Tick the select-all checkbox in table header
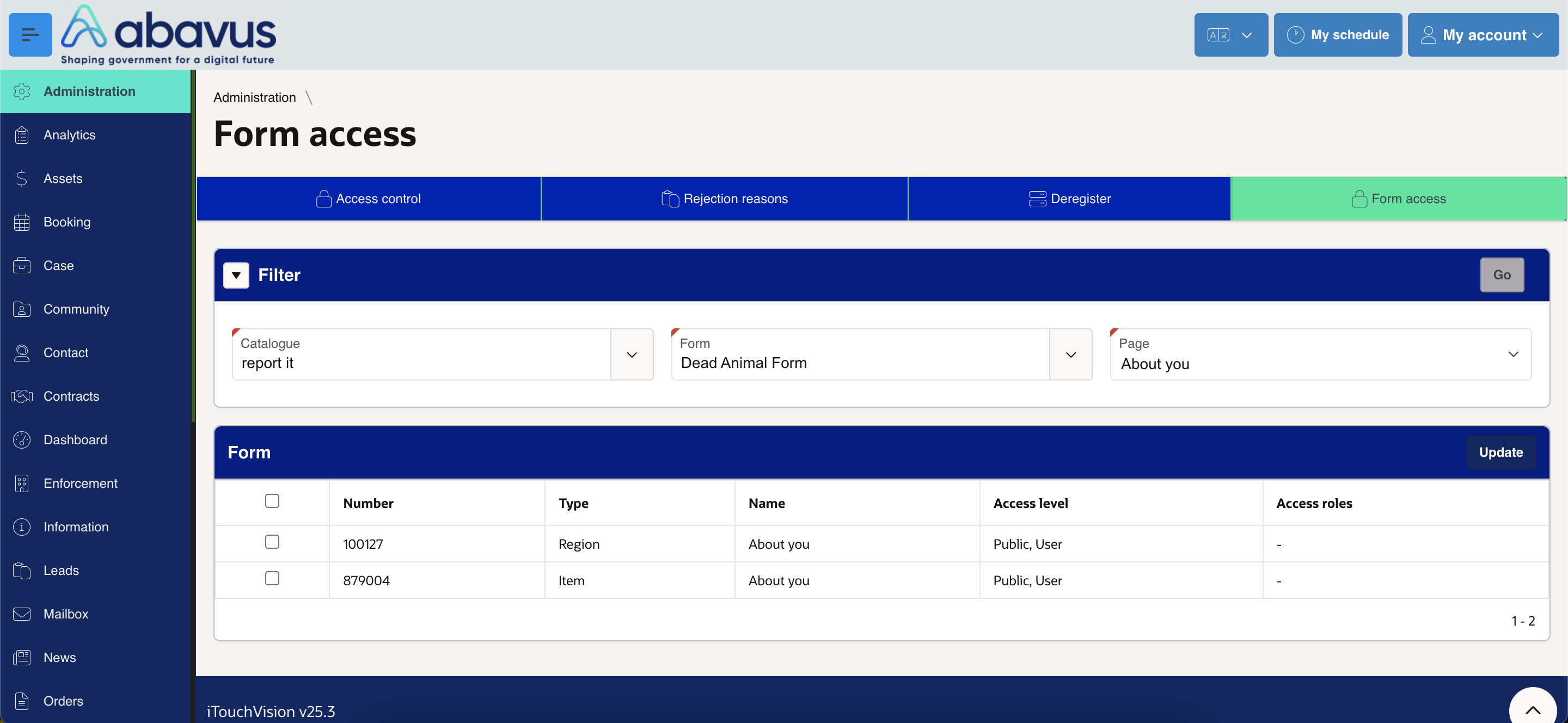Image resolution: width=1568 pixels, height=723 pixels. [272, 501]
